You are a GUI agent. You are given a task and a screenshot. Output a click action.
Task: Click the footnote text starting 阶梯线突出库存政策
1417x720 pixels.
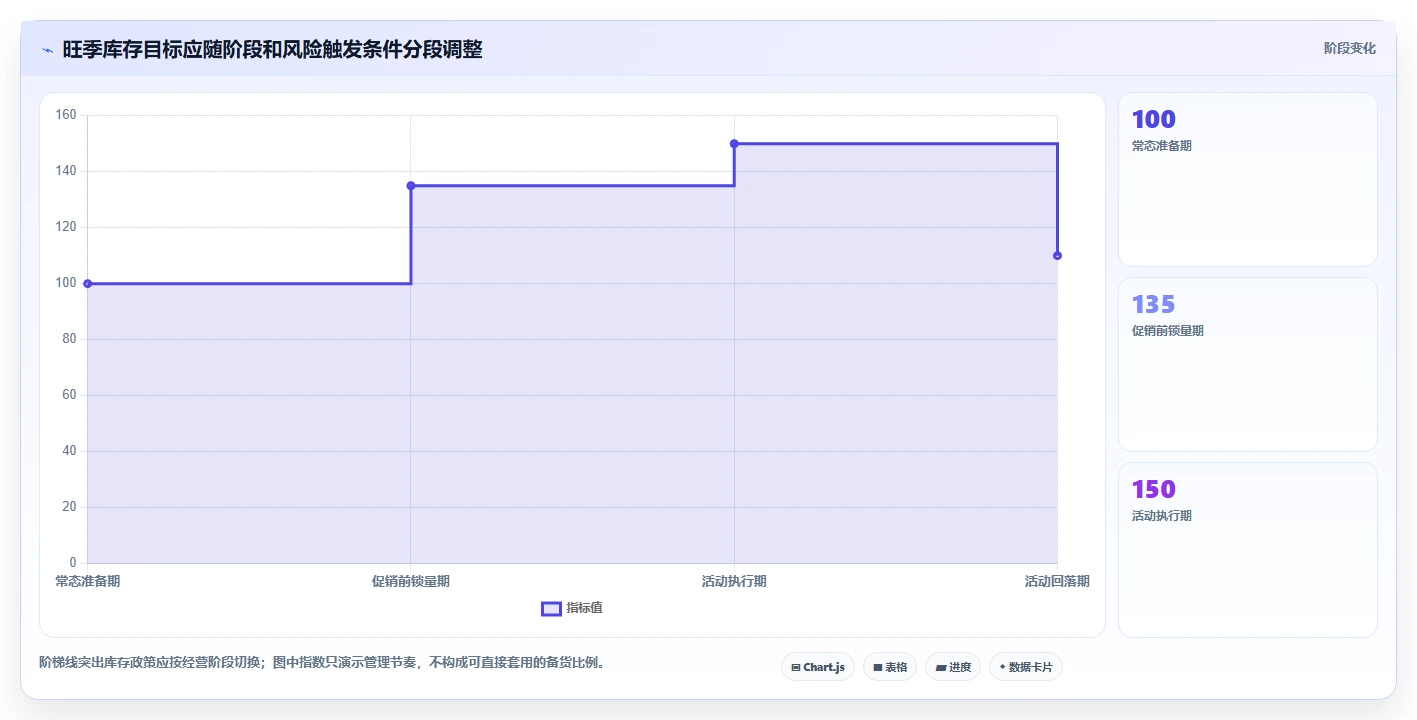[322, 662]
